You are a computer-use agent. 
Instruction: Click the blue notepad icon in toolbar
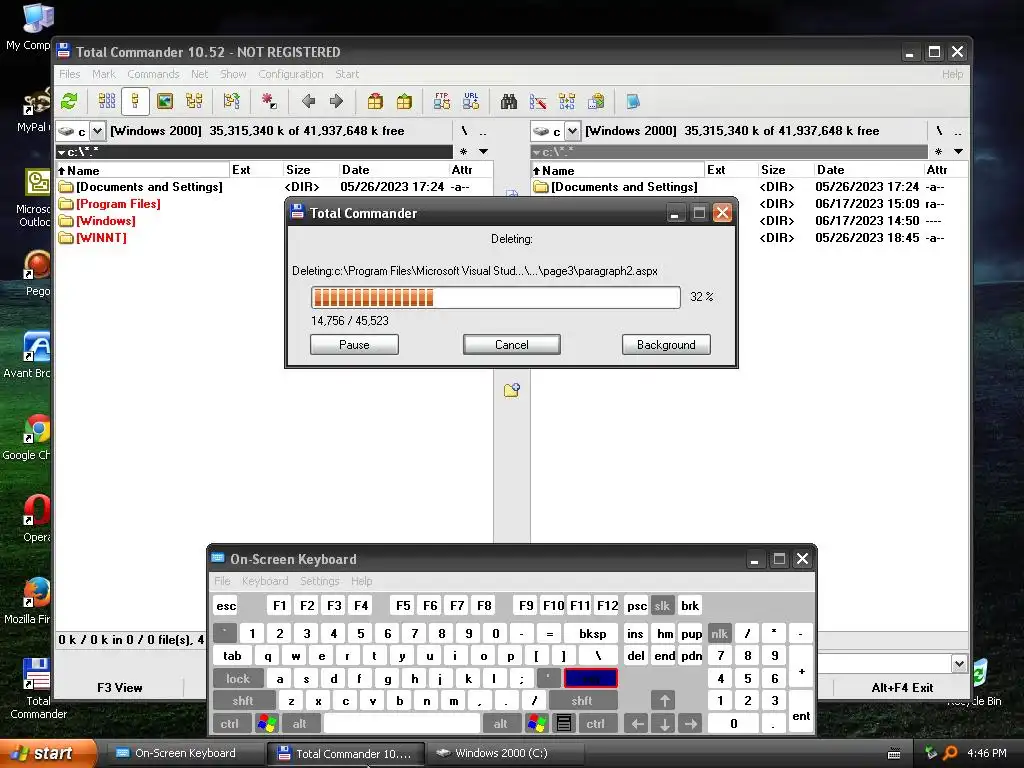633,101
